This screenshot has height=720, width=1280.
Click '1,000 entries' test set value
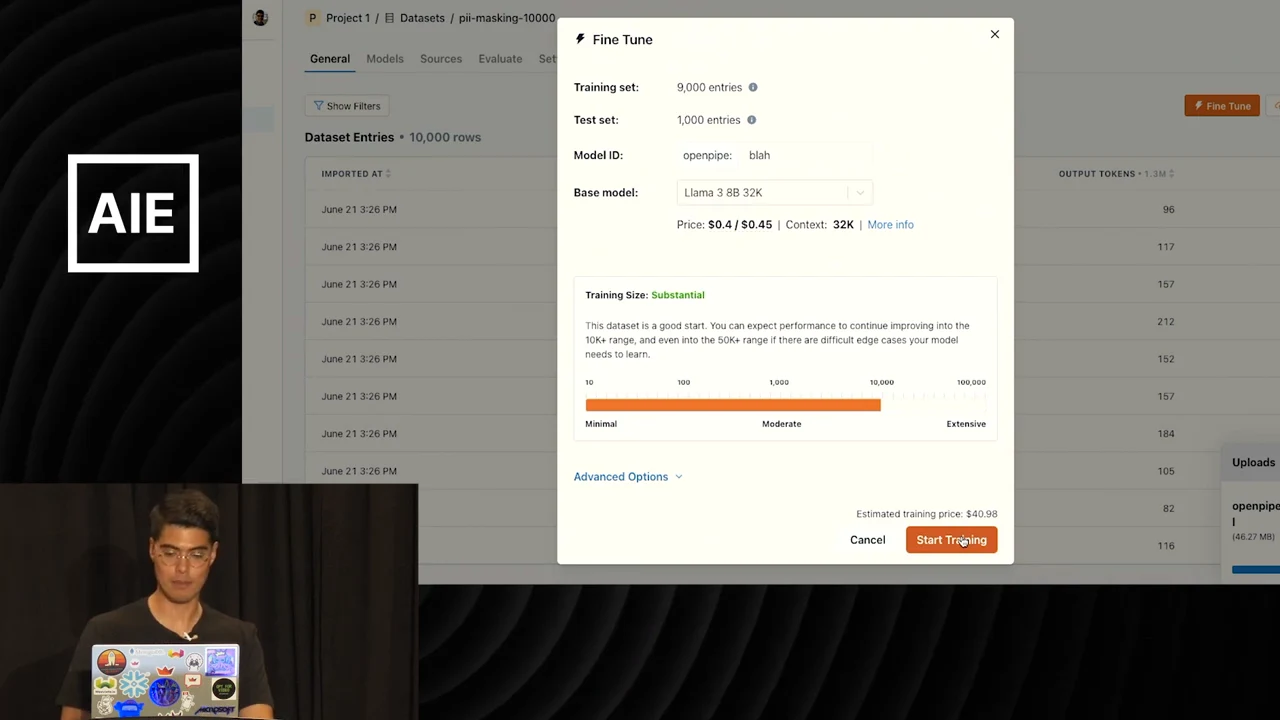(708, 120)
